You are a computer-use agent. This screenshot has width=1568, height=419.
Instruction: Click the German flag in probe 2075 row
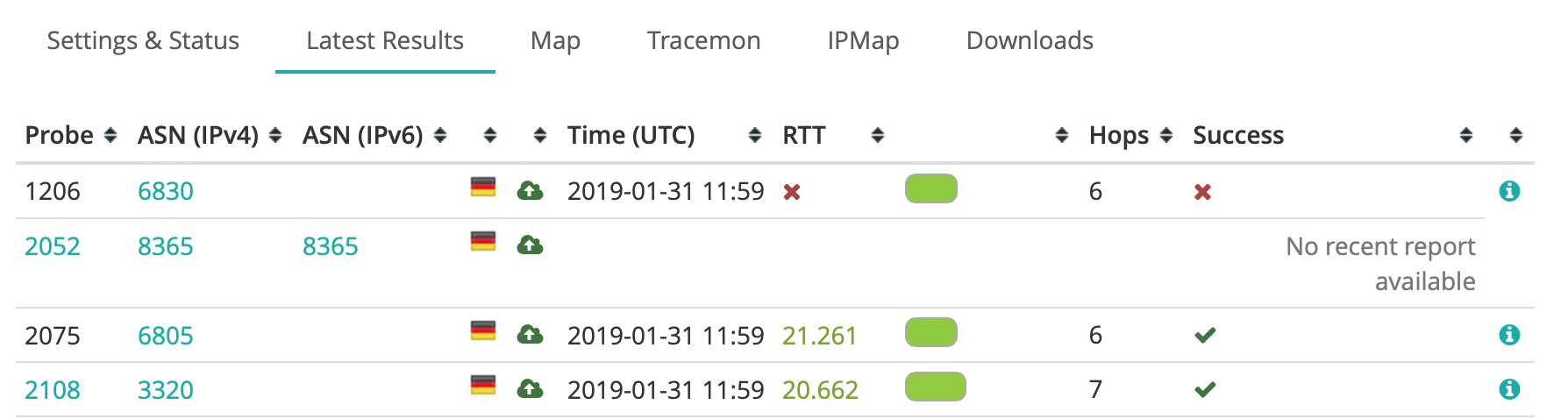(483, 330)
